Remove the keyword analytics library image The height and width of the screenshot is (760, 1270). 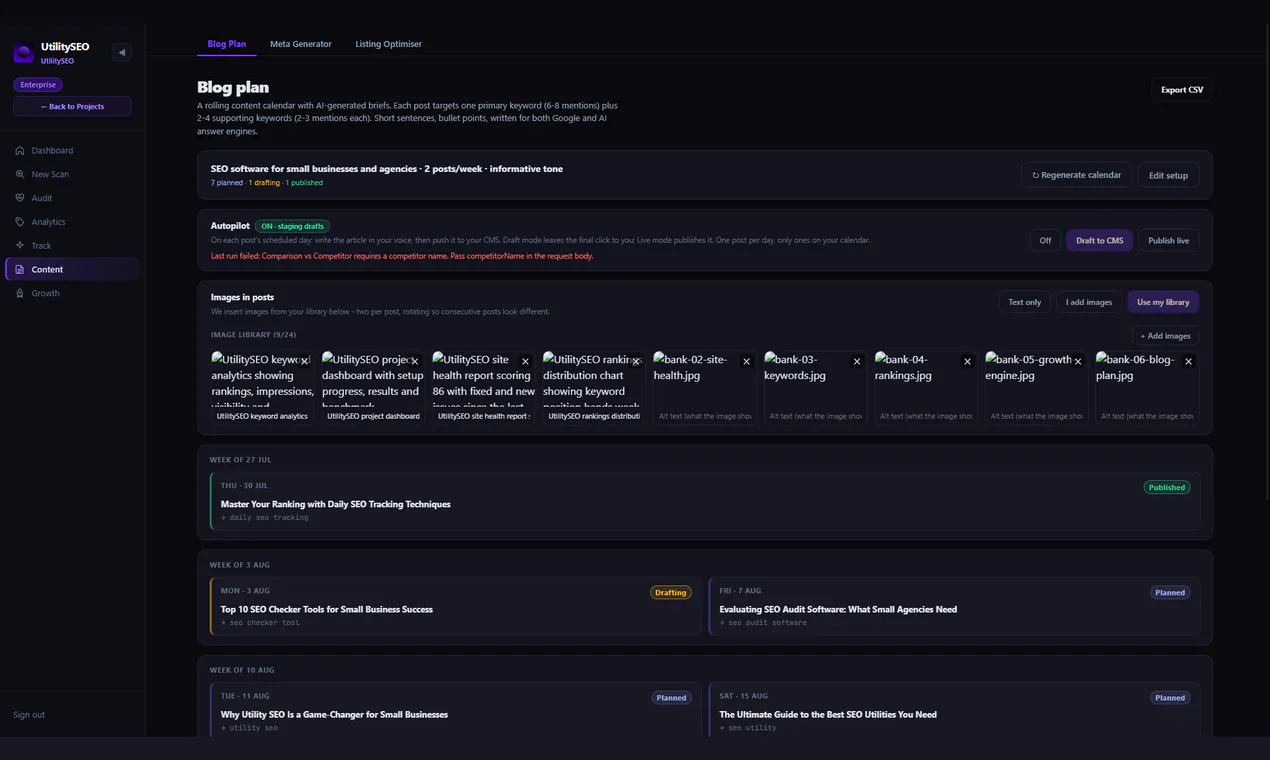pyautogui.click(x=304, y=361)
